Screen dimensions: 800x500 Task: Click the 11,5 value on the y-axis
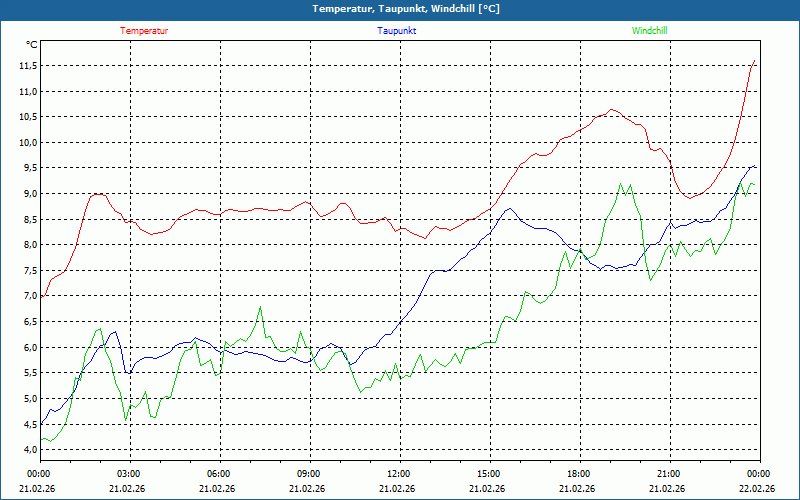27,66
